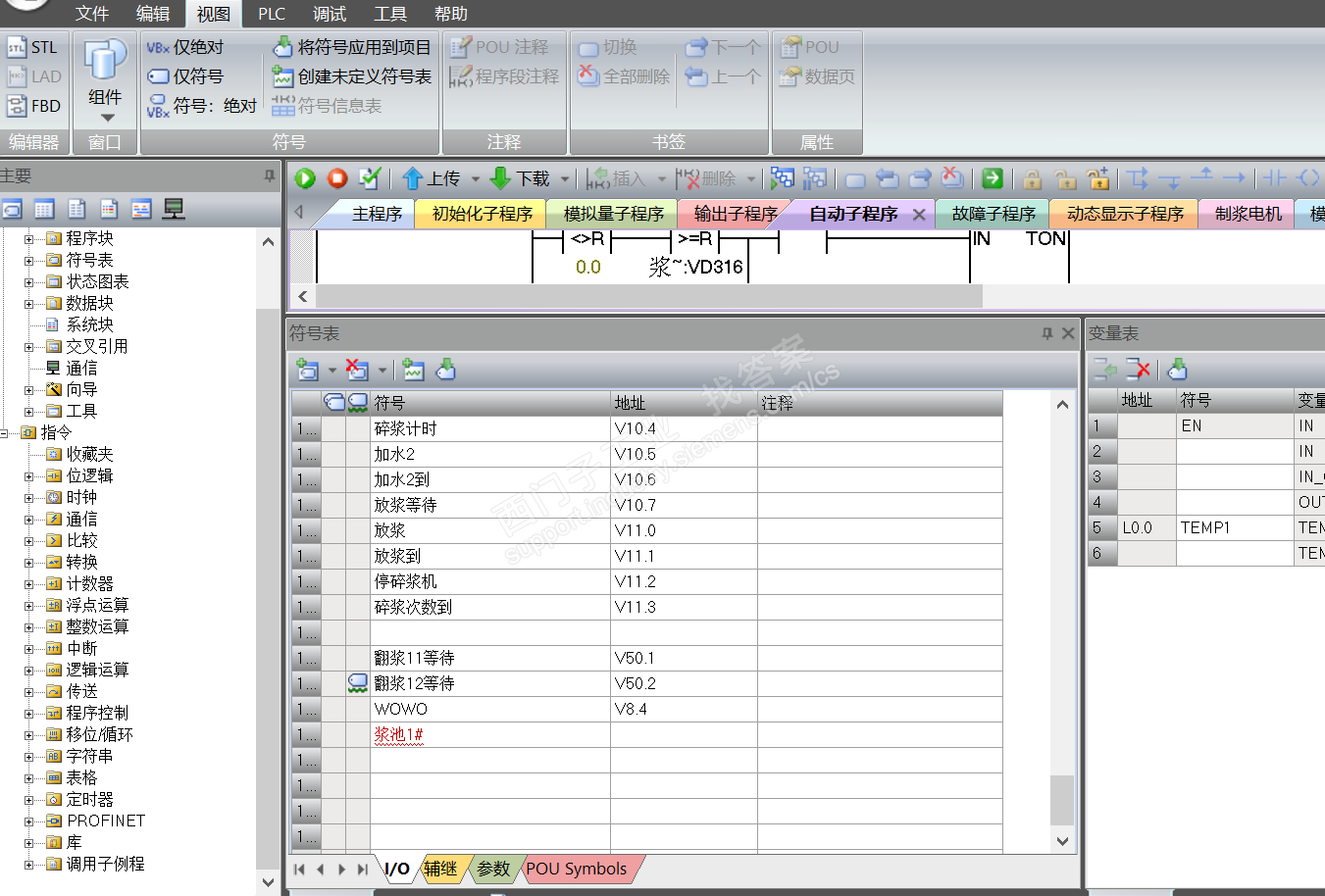Click the delete row icon in 变量表

[1138, 369]
